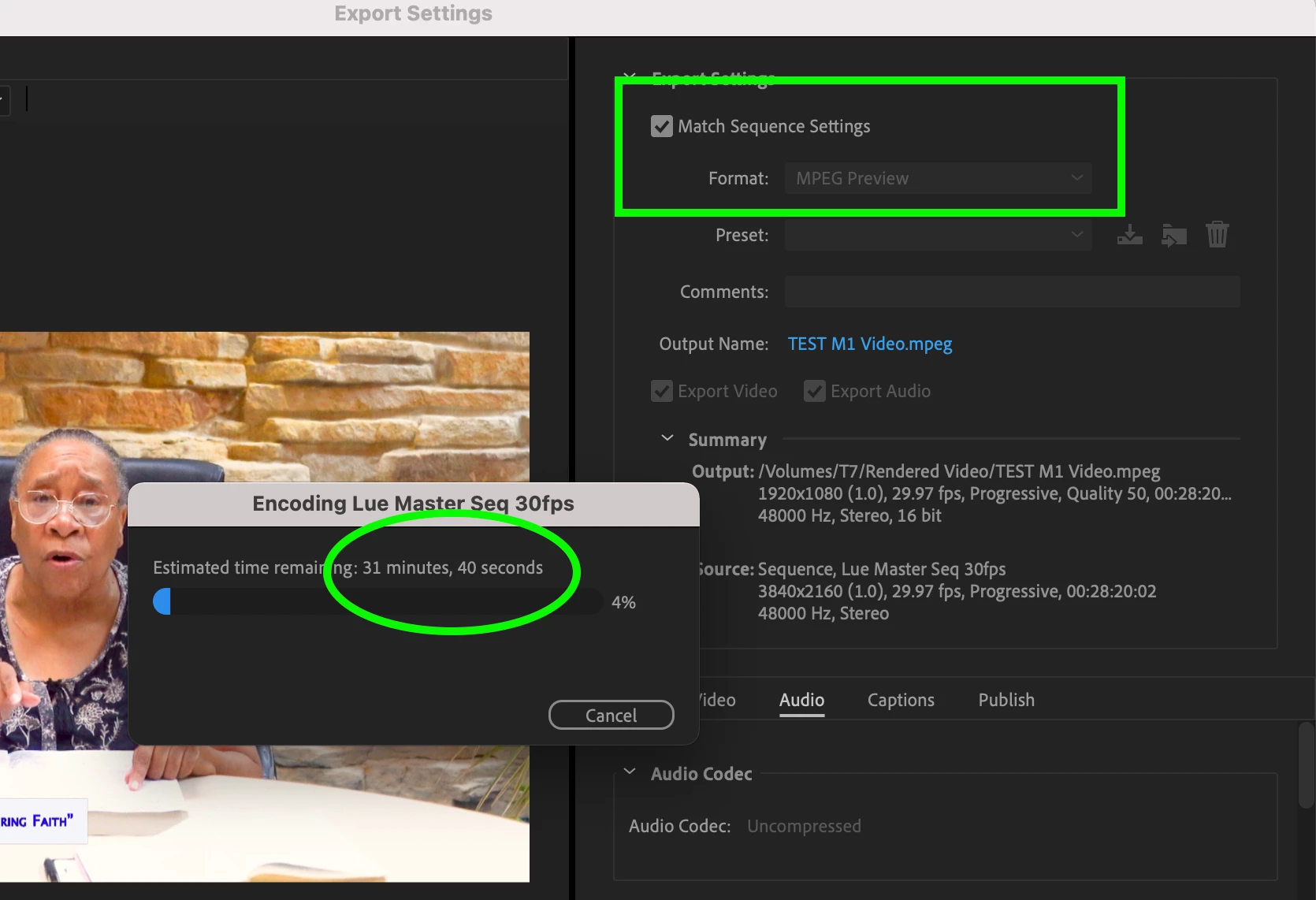Screen dimensions: 1316x900
Task: Click into the Comments field
Action: [x=1012, y=292]
